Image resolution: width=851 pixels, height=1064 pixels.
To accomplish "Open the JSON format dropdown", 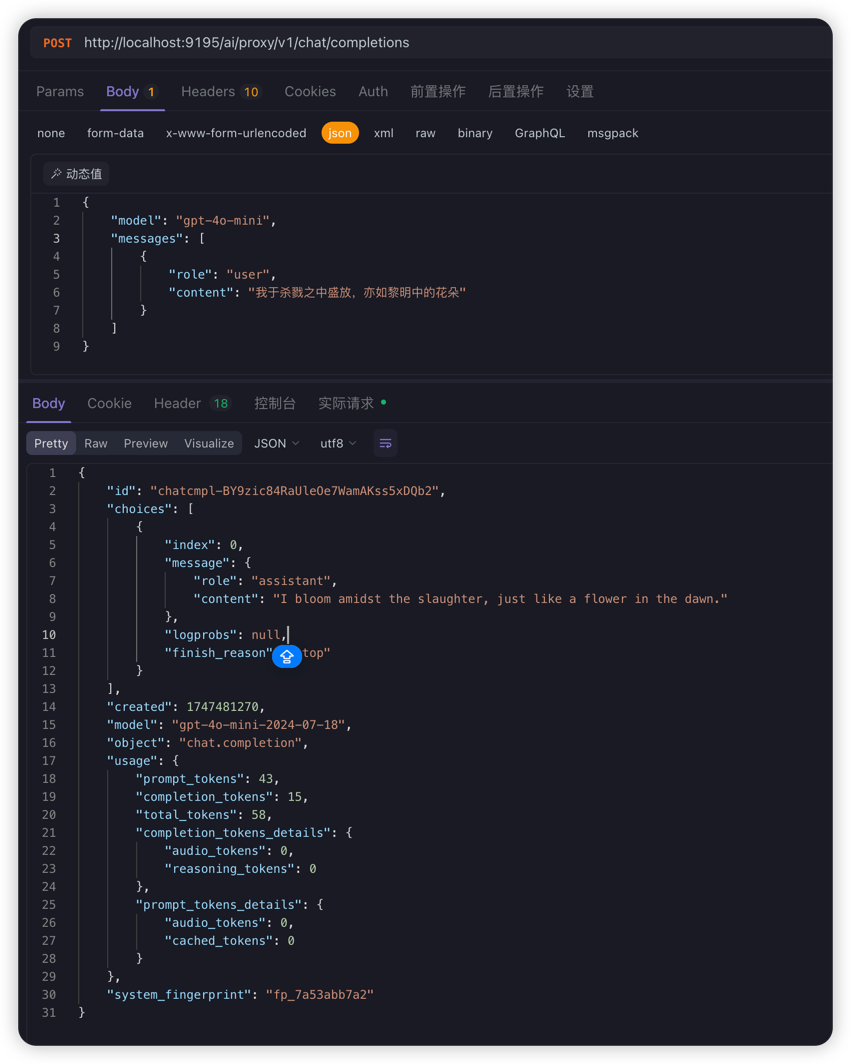I will tap(276, 444).
